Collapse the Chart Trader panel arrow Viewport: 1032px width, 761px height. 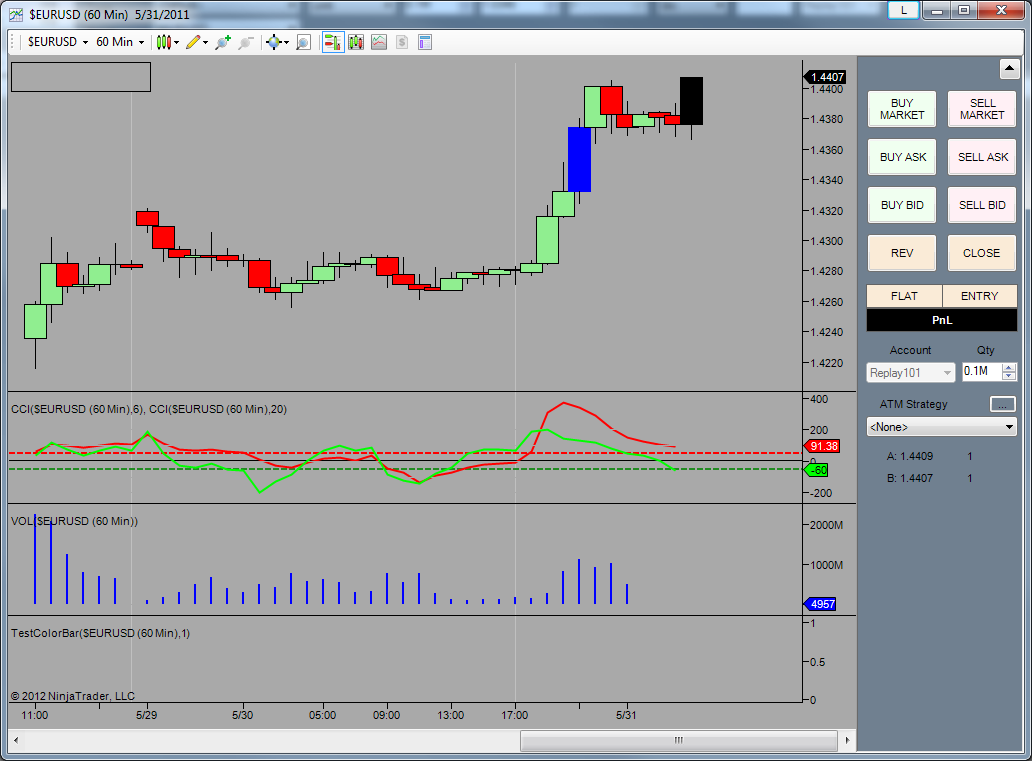point(1010,68)
